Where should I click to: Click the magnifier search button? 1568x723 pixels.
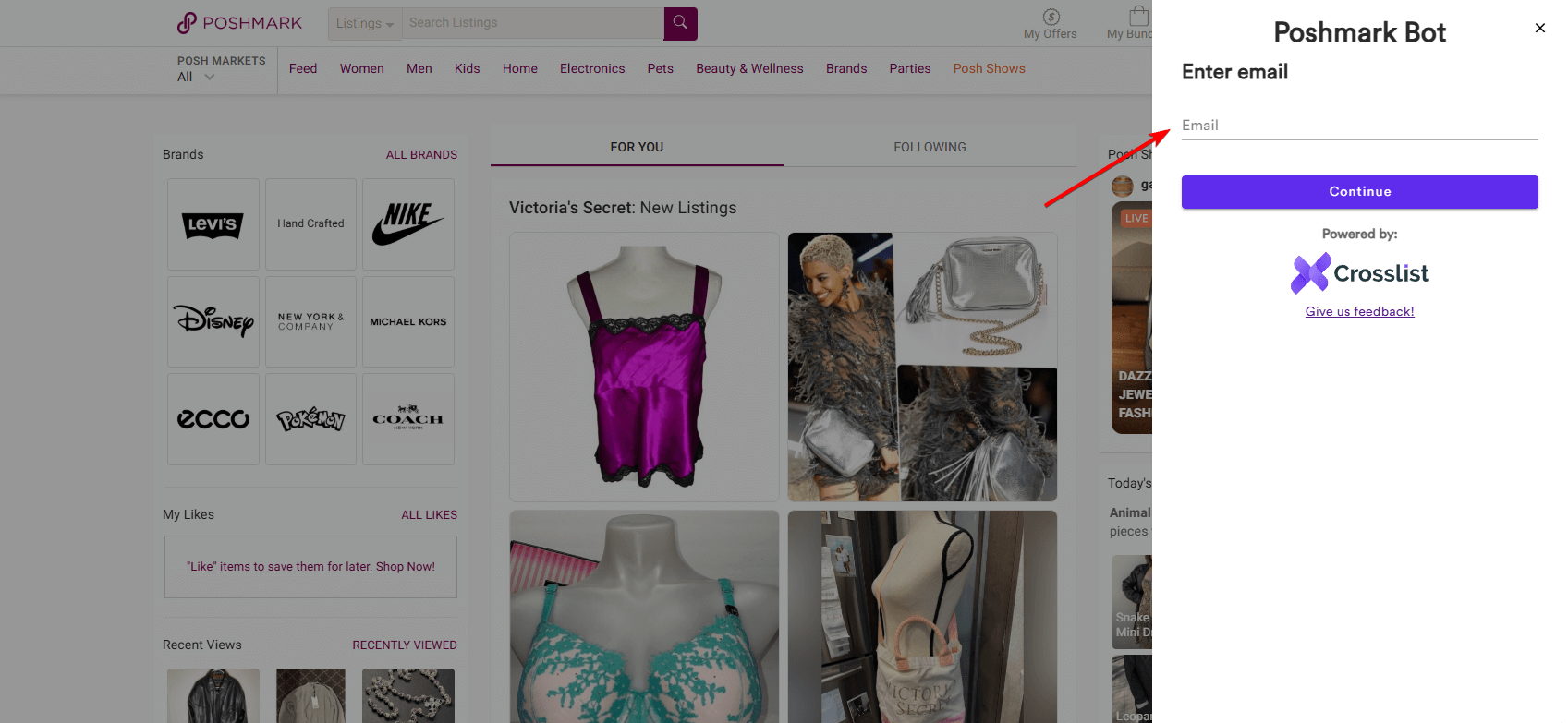[x=680, y=23]
